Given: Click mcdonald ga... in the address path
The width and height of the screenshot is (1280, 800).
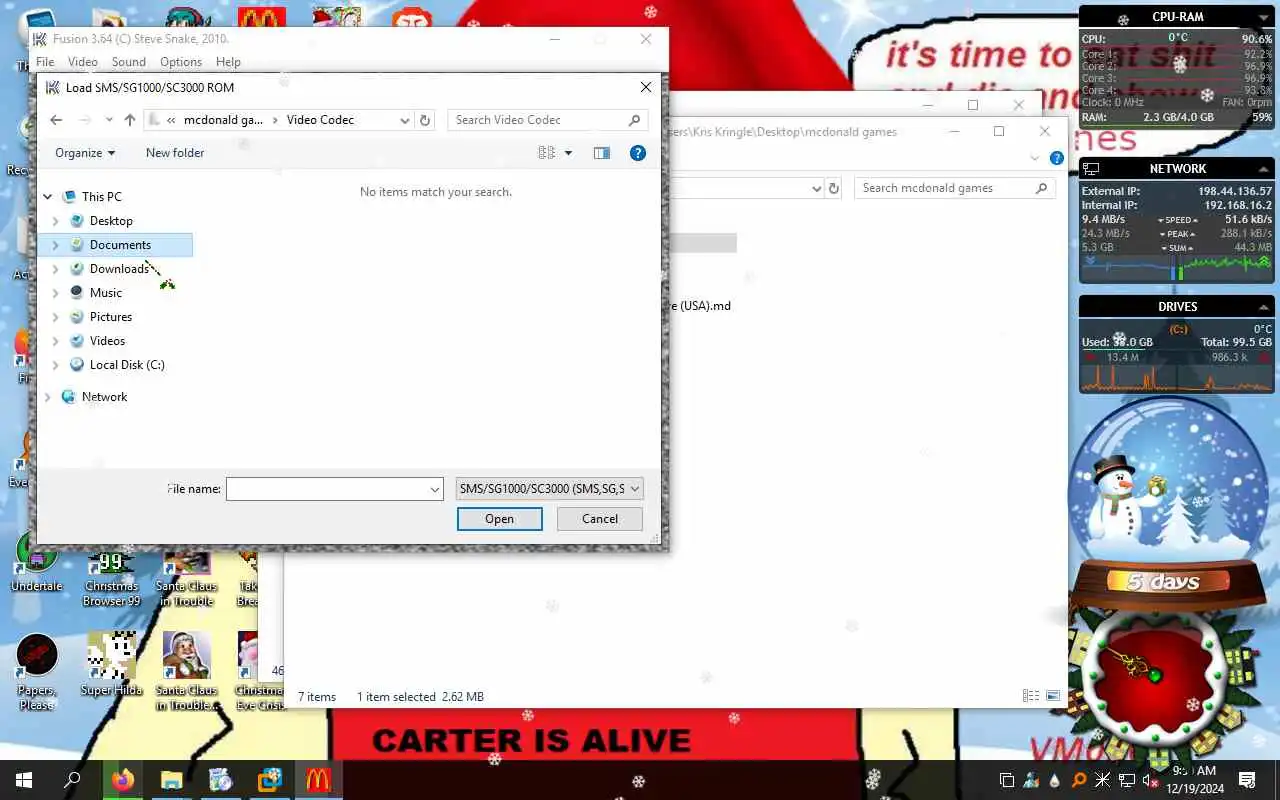Looking at the screenshot, I should [223, 120].
